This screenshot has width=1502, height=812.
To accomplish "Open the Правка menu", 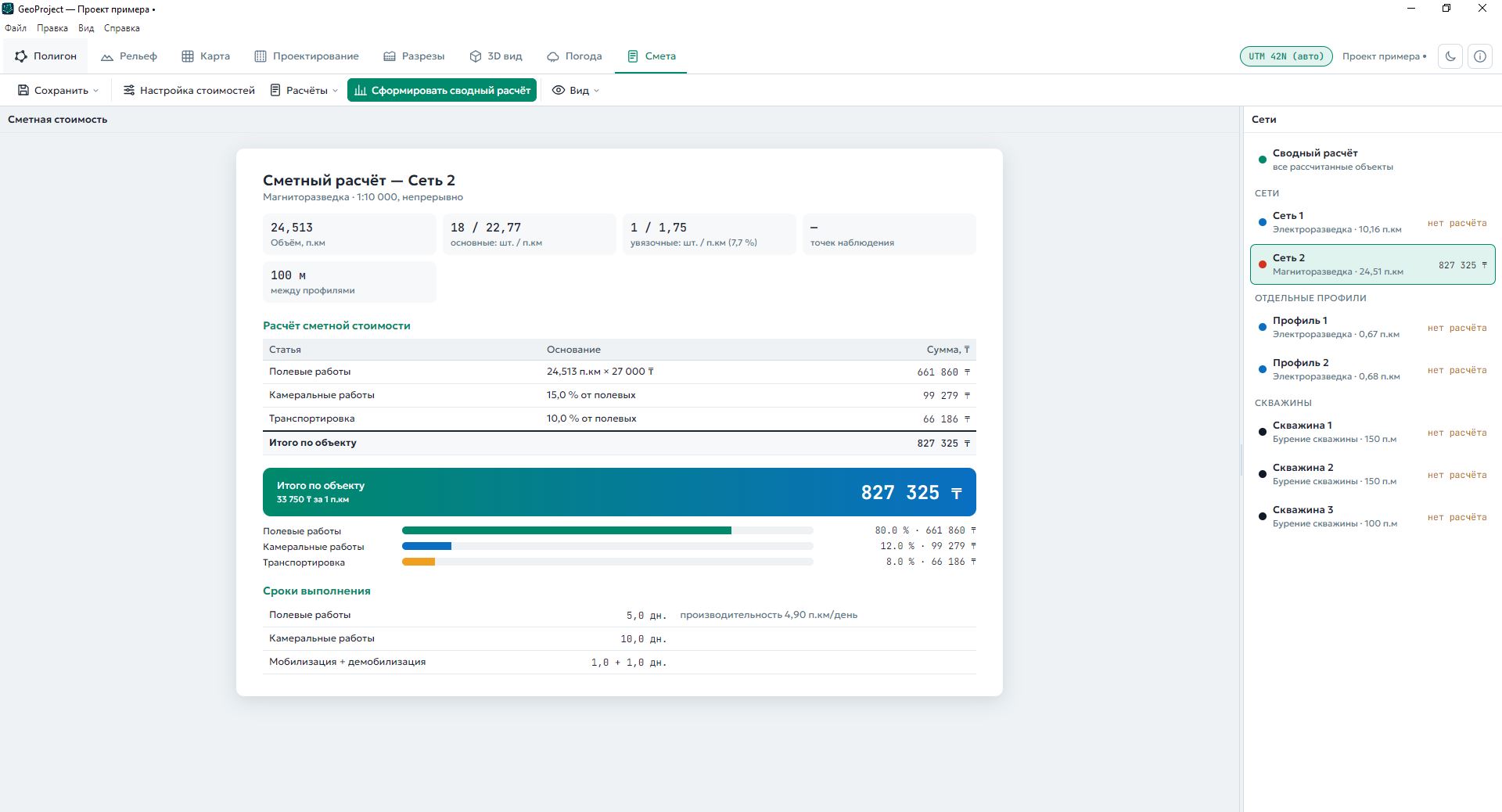I will pos(52,28).
